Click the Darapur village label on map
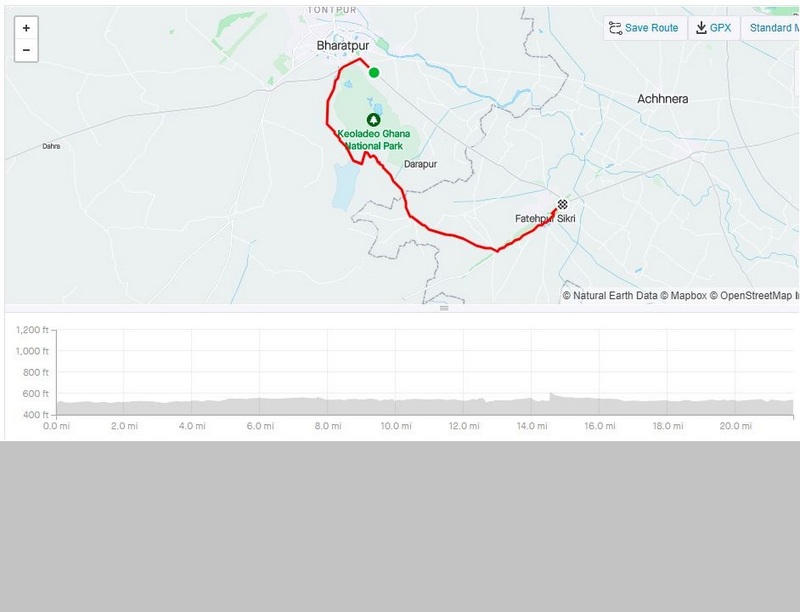The image size is (800, 612). click(421, 164)
